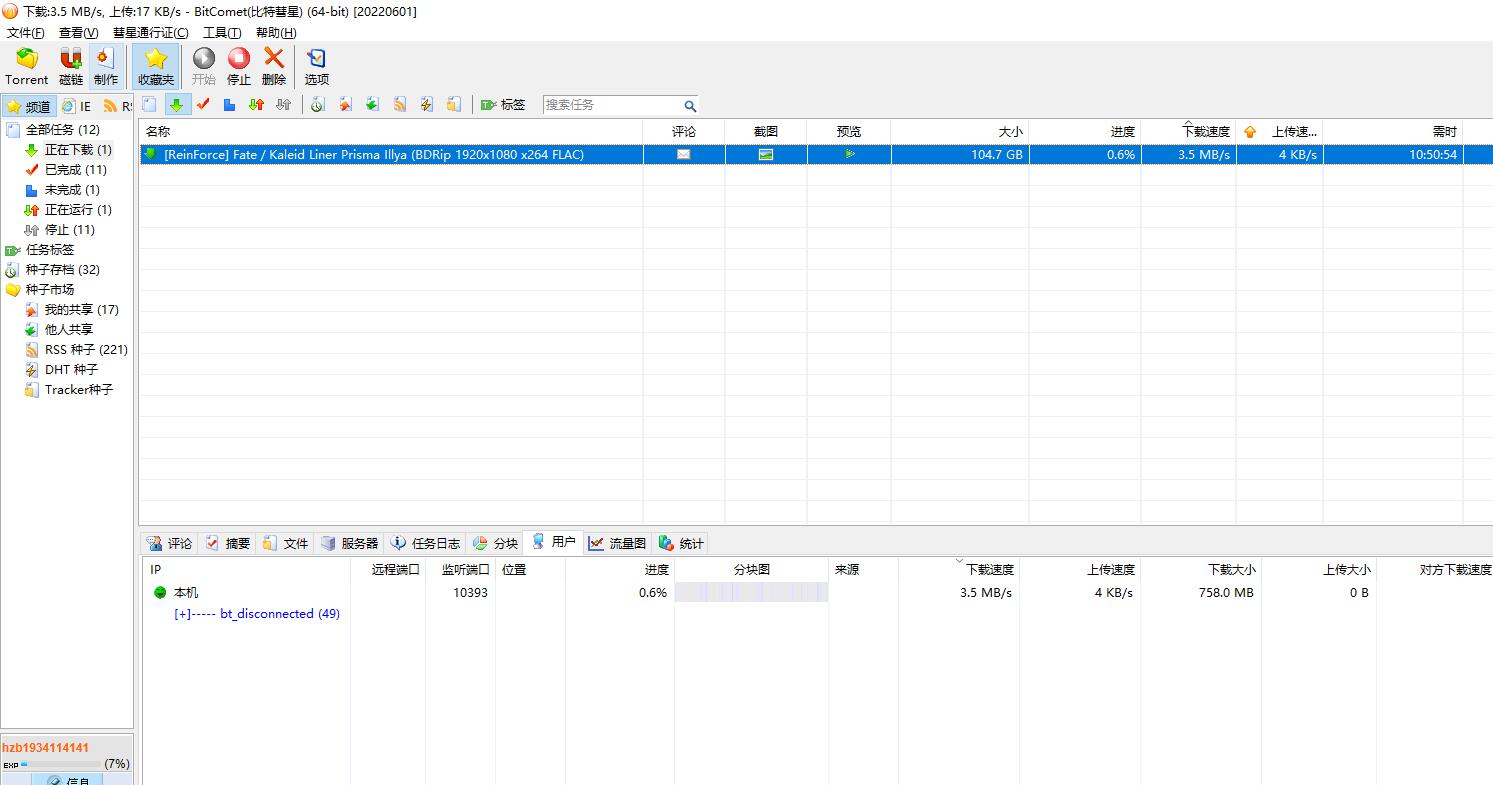Viewport: 1493px width, 785px height.
Task: Select 全部任务 (12) in tree
Action: [62, 129]
